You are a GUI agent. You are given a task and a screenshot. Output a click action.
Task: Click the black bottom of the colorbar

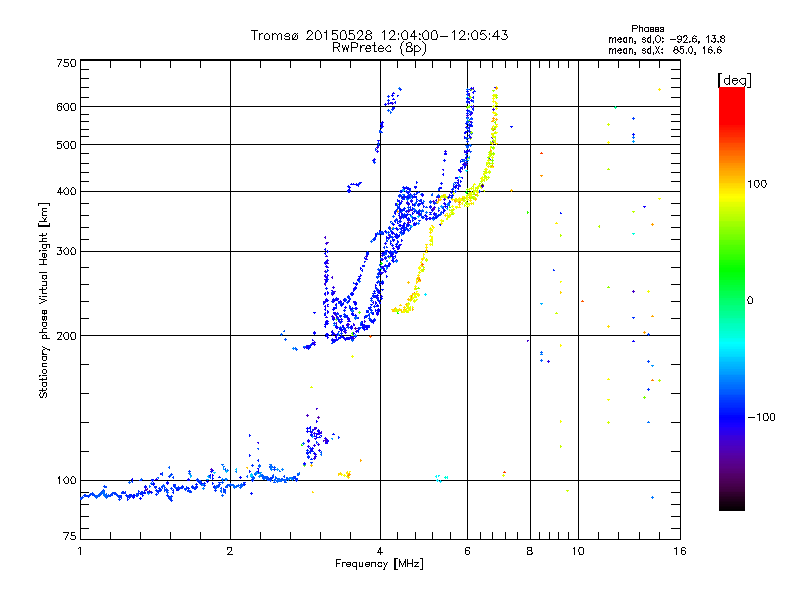point(732,505)
